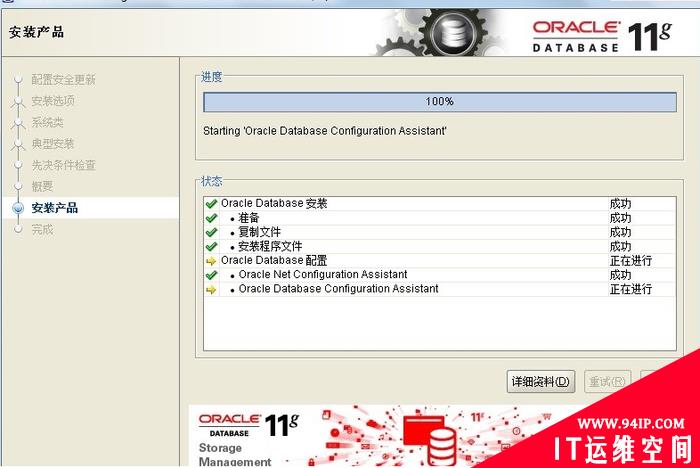Click green checkmark beside 复制文件
The image size is (700, 468).
pyautogui.click(x=211, y=233)
